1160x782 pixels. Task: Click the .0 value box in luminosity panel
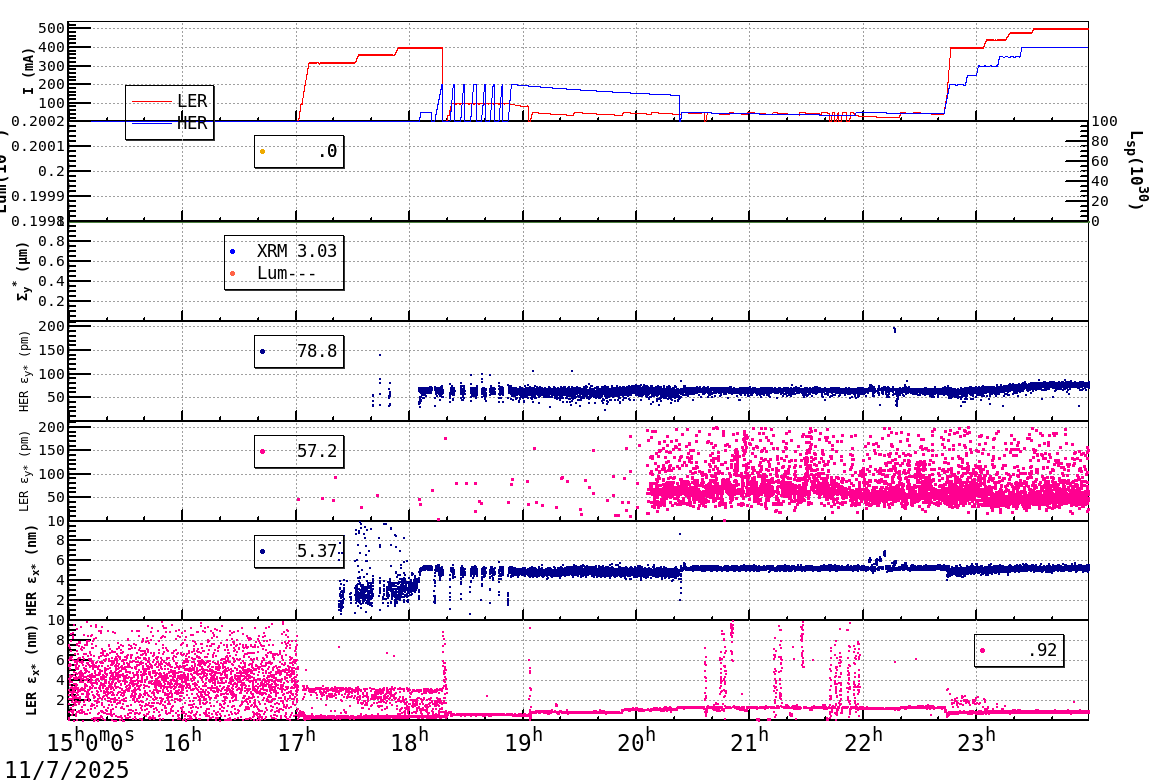click(x=299, y=151)
